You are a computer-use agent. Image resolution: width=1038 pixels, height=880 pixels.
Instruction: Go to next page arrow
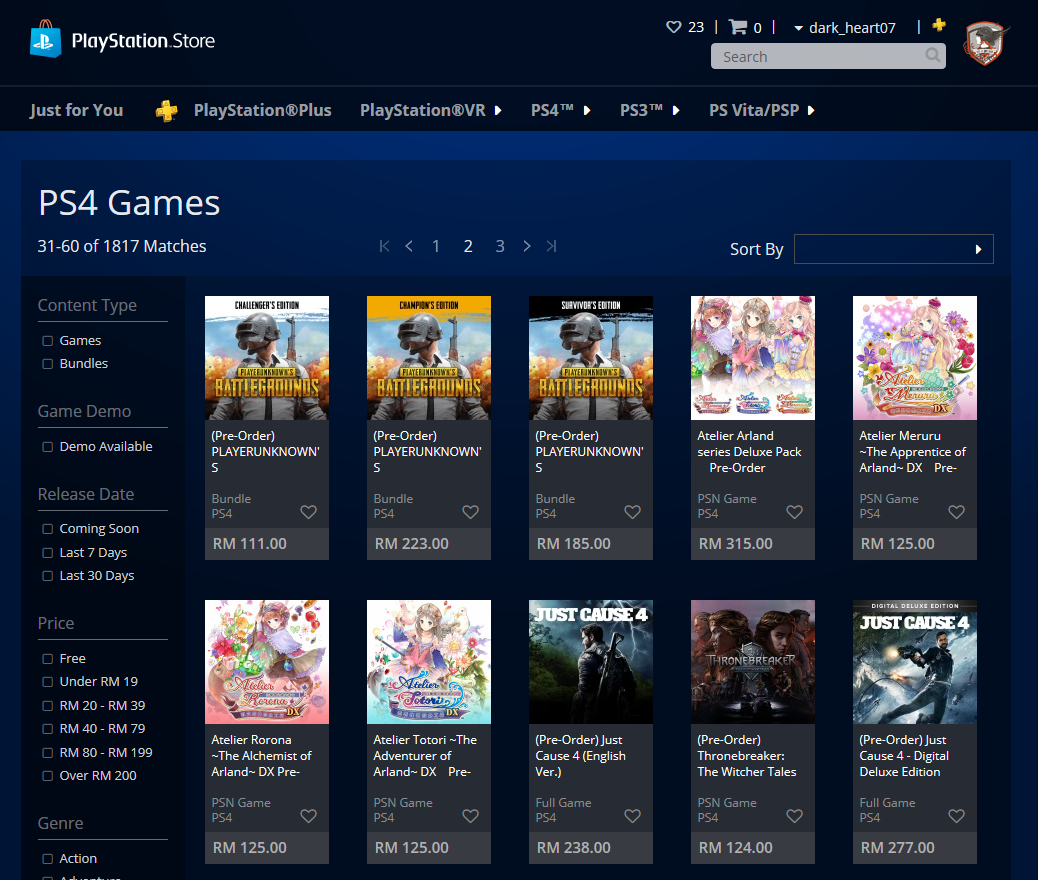click(527, 246)
